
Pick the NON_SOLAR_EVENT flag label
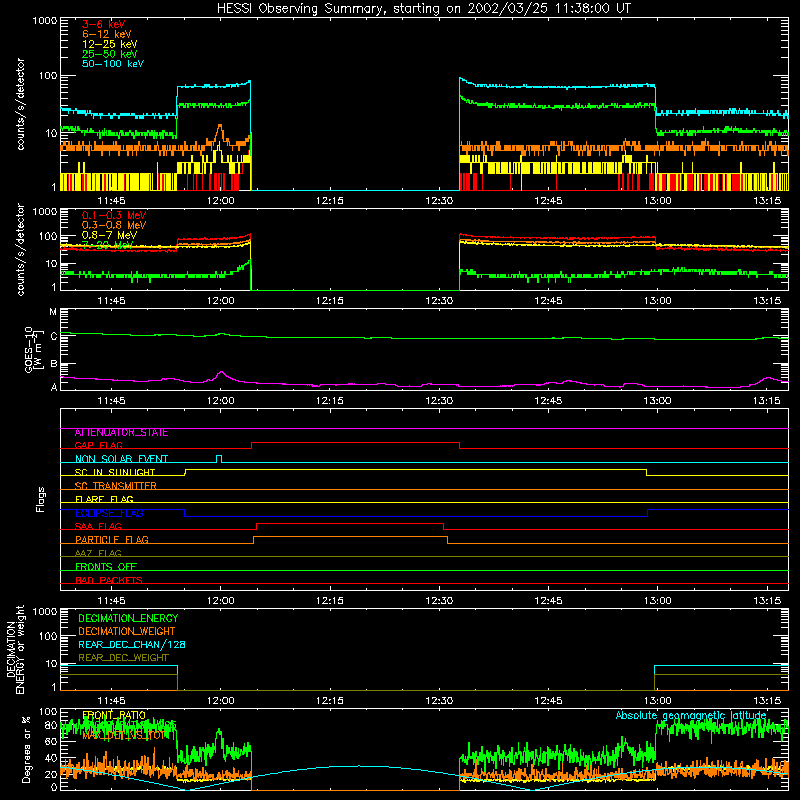[x=121, y=459]
